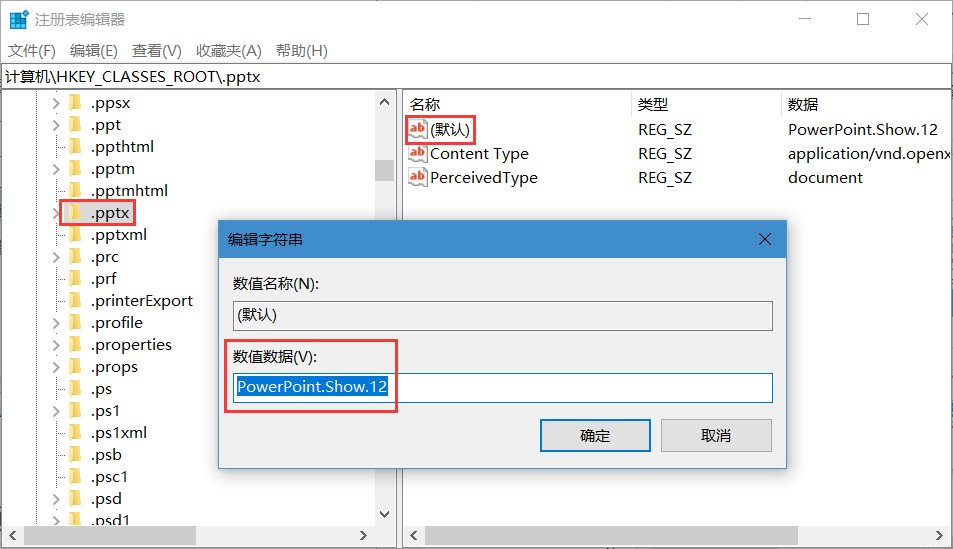953x549 pixels.
Task: Click the Registry Editor app icon in title bar
Action: pyautogui.click(x=19, y=19)
